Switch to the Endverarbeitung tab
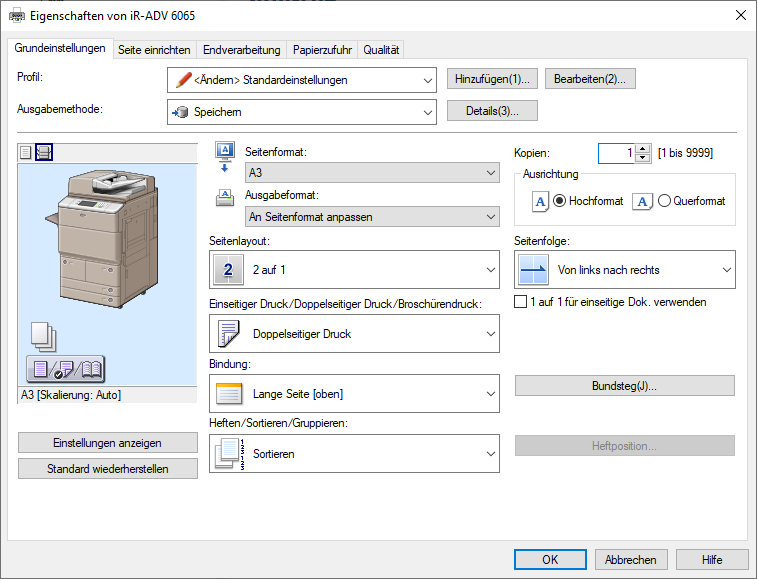Image resolution: width=757 pixels, height=579 pixels. coord(241,49)
